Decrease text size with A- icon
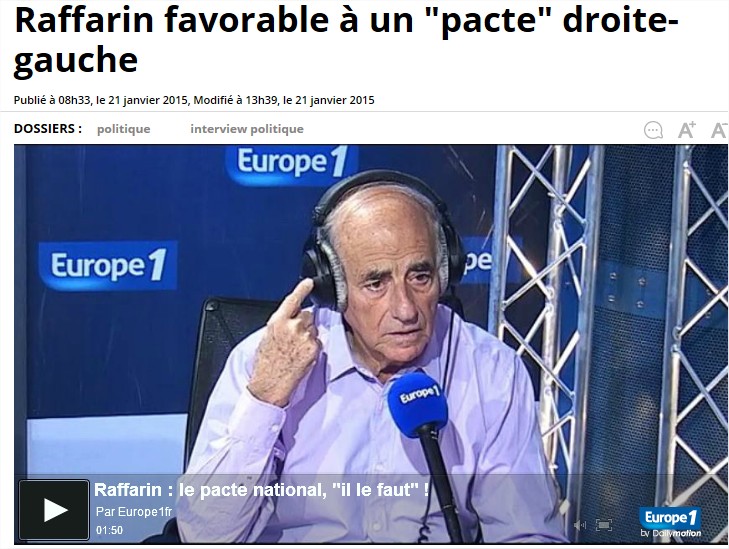The height and width of the screenshot is (549, 729). point(720,130)
